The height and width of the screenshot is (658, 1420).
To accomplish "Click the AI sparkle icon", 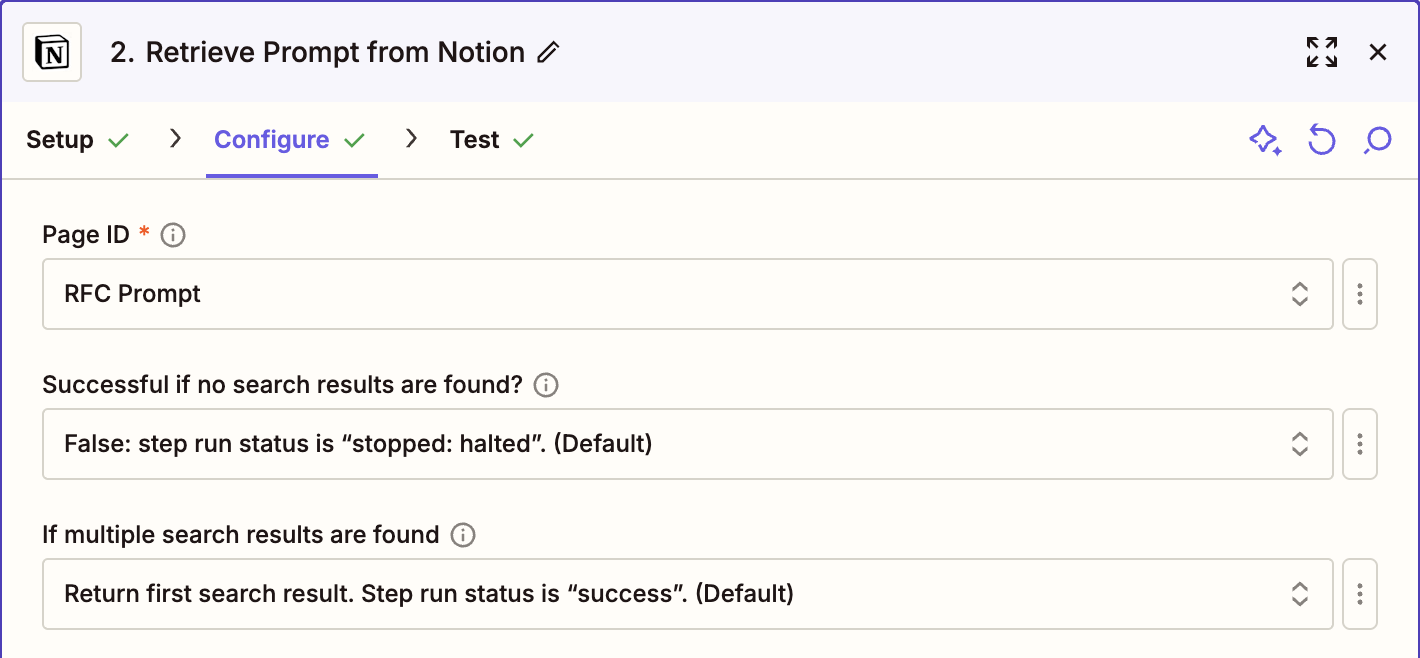I will pos(1265,141).
